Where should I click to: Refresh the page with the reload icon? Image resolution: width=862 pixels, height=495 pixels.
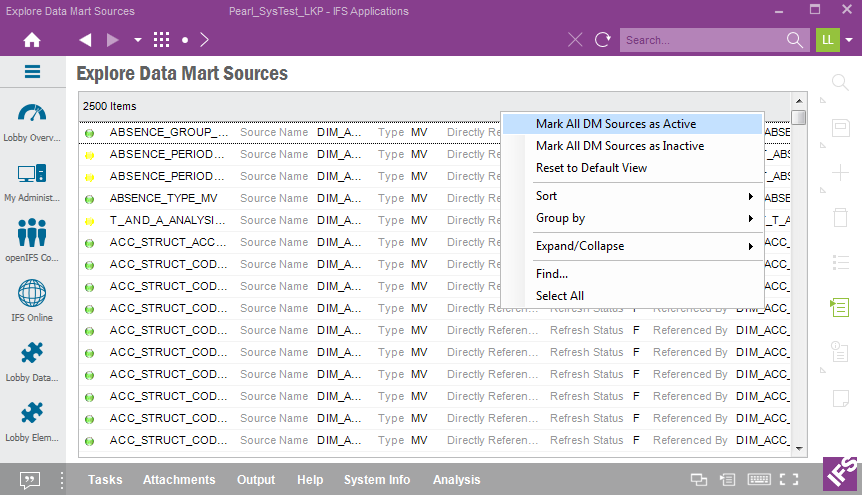[x=602, y=40]
